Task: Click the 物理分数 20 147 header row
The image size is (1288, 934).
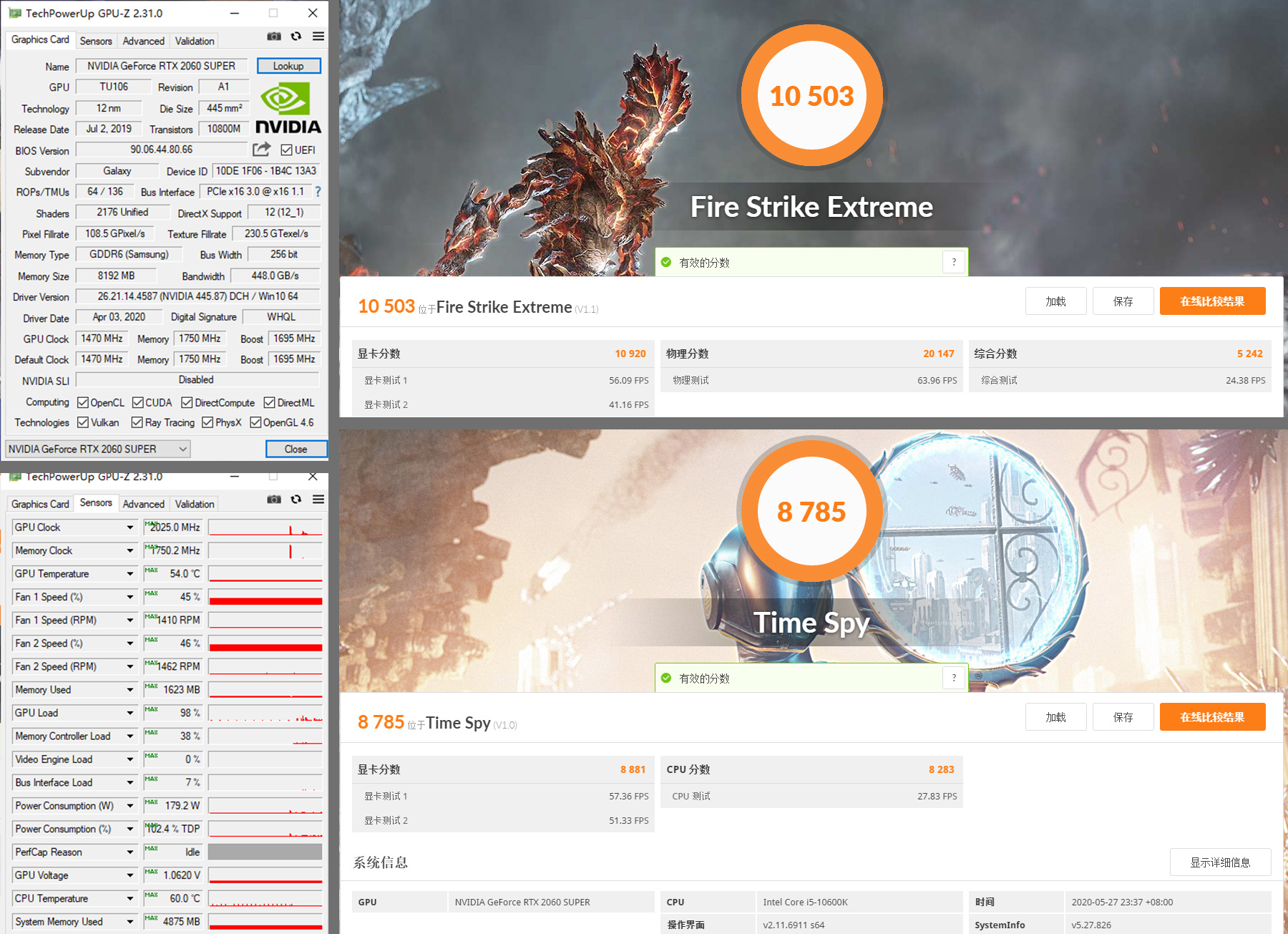Action: pos(811,354)
